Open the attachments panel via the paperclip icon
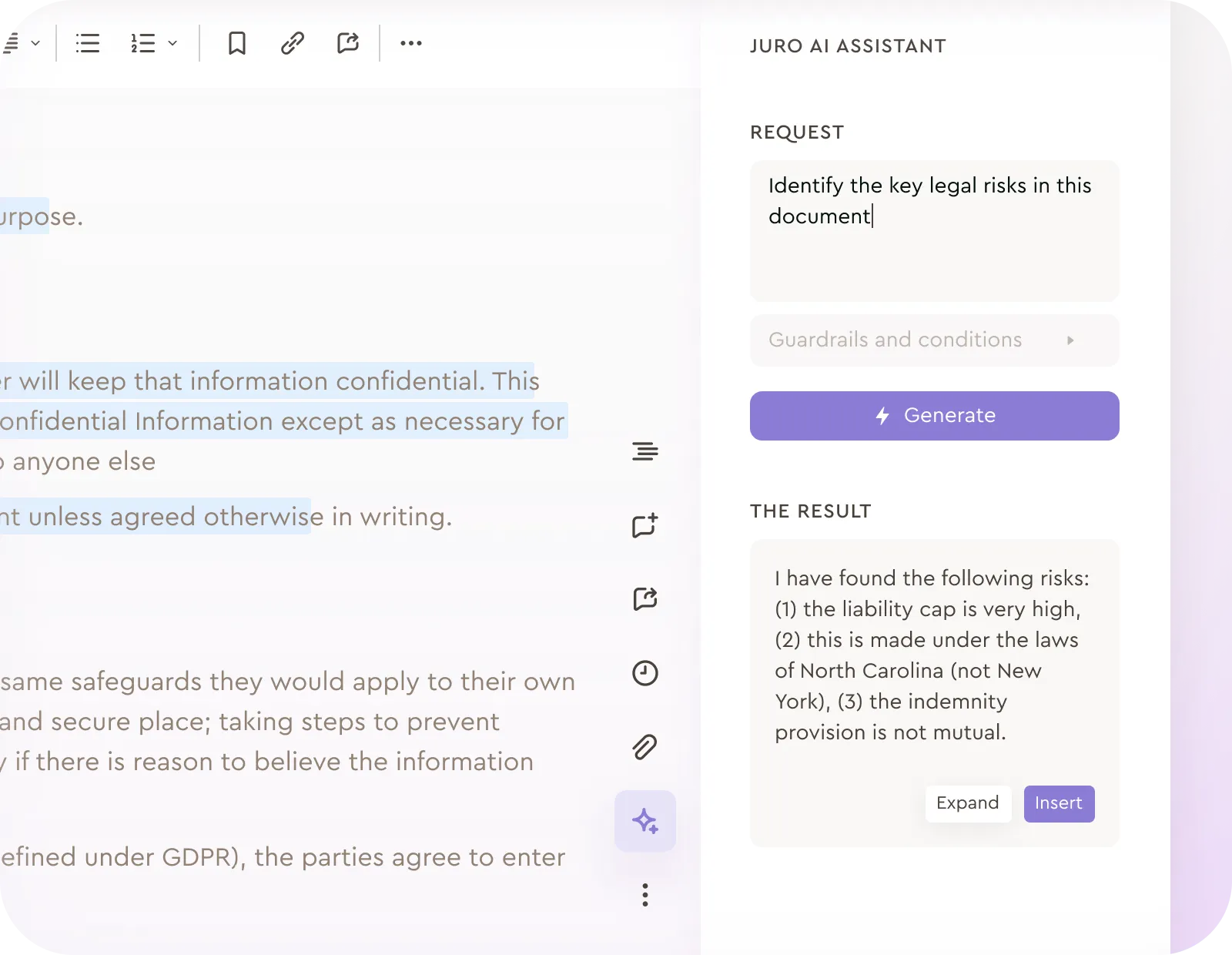This screenshot has height=955, width=1232. [x=644, y=746]
